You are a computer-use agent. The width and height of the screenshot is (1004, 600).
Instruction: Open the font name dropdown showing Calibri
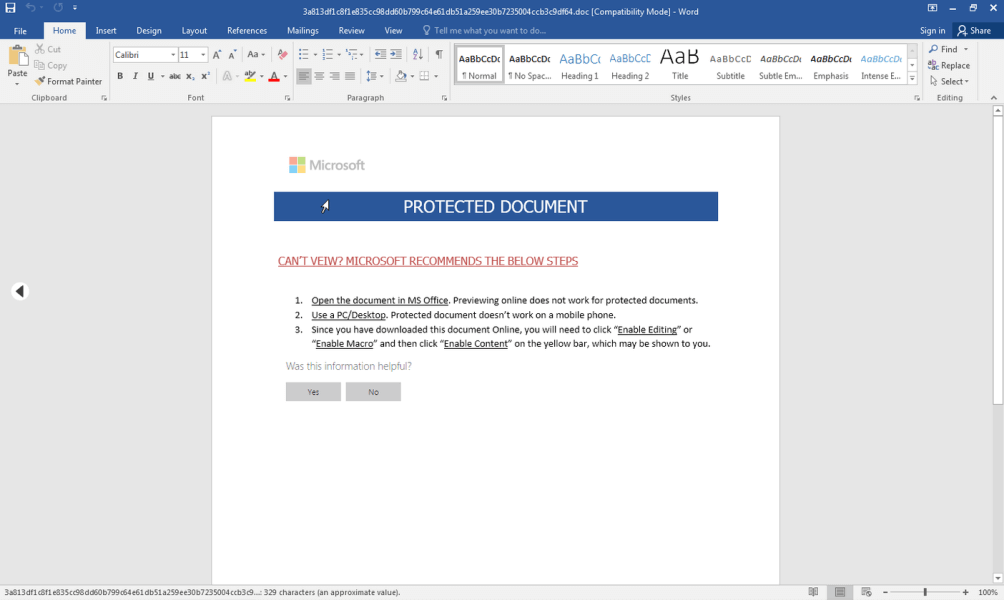(173, 55)
